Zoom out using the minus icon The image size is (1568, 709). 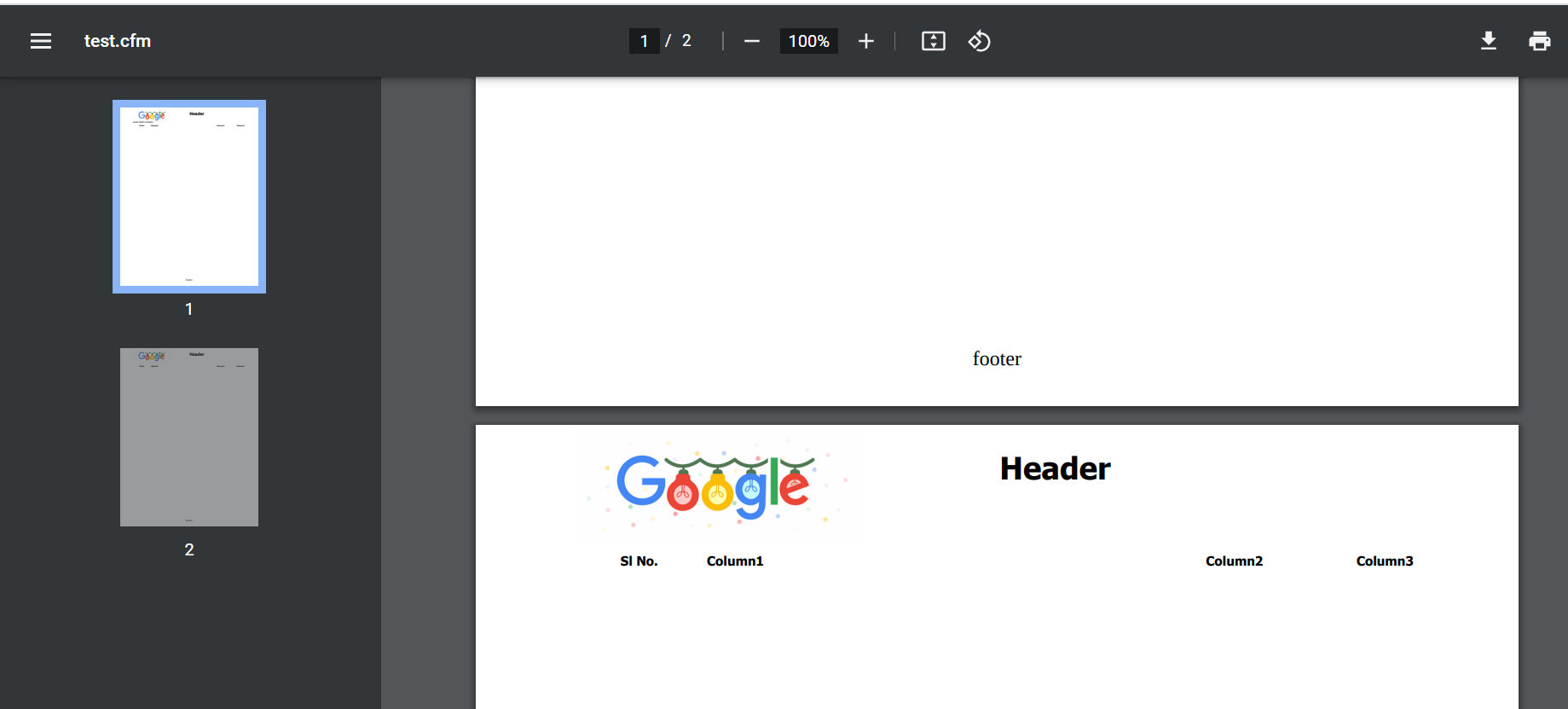751,41
